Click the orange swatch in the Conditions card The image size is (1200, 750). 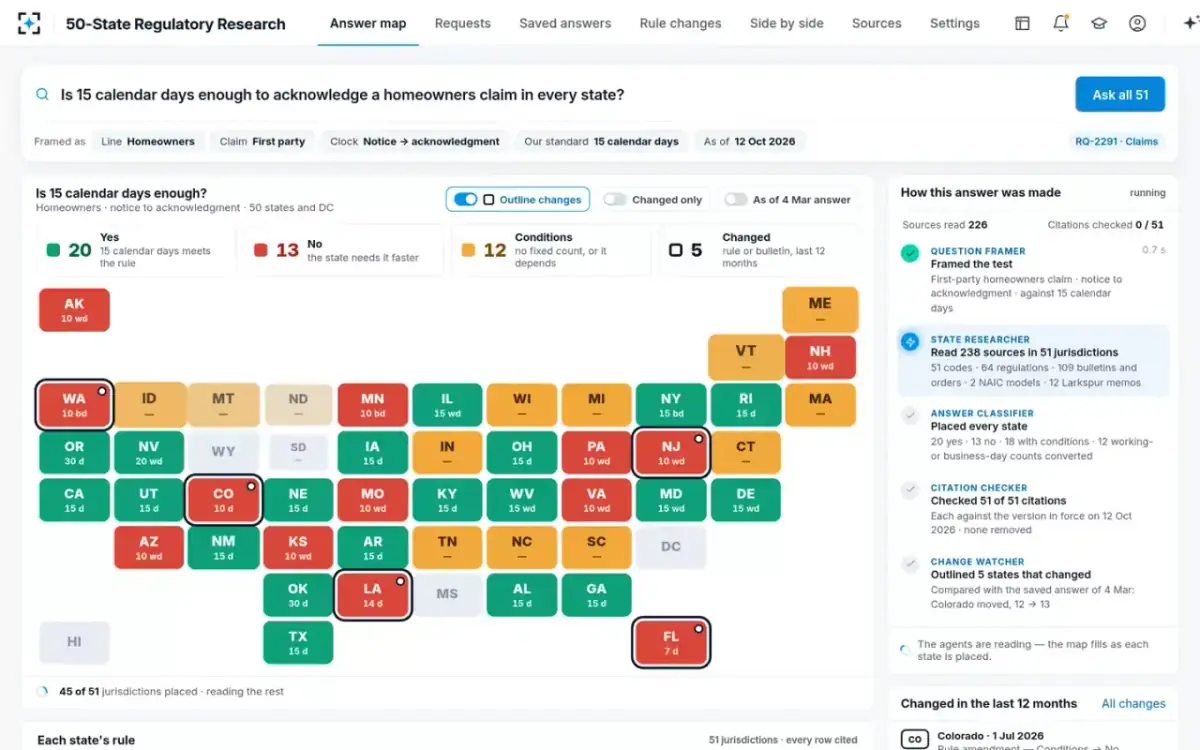[x=468, y=250]
